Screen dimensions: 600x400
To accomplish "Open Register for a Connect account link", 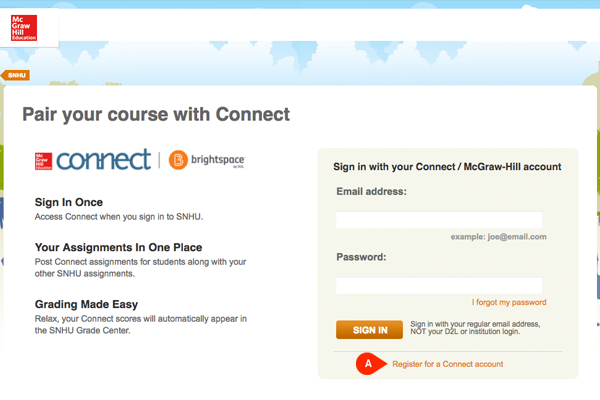I will point(448,364).
